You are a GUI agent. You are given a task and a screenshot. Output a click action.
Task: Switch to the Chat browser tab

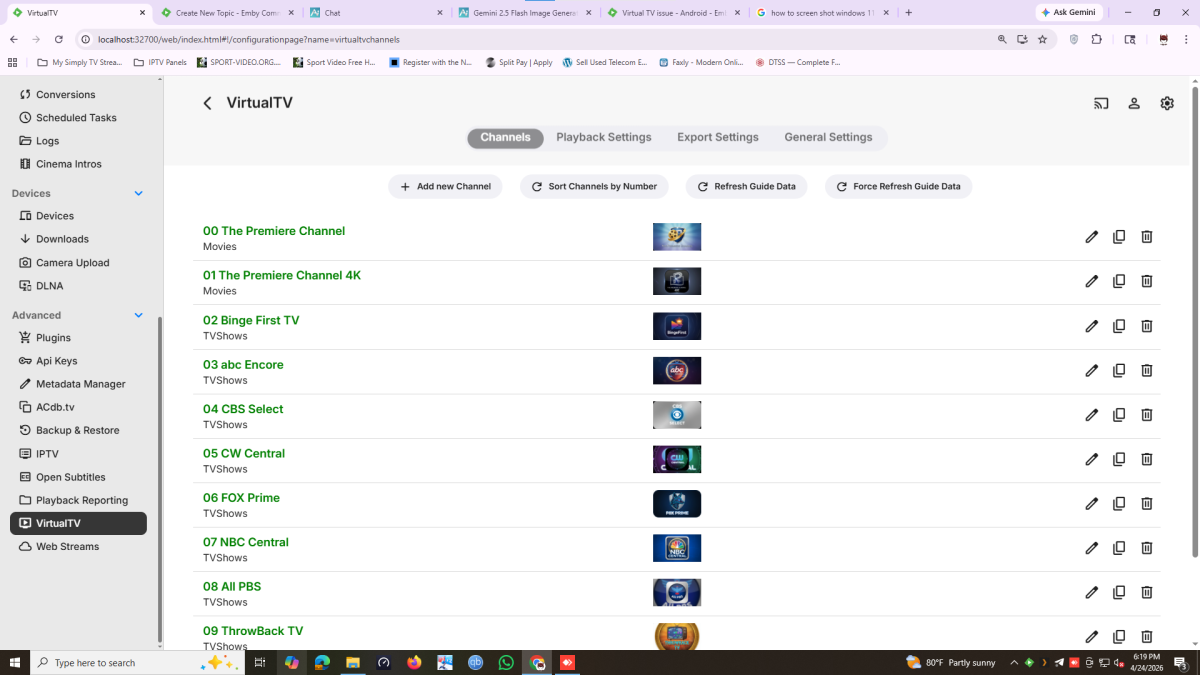pos(375,13)
